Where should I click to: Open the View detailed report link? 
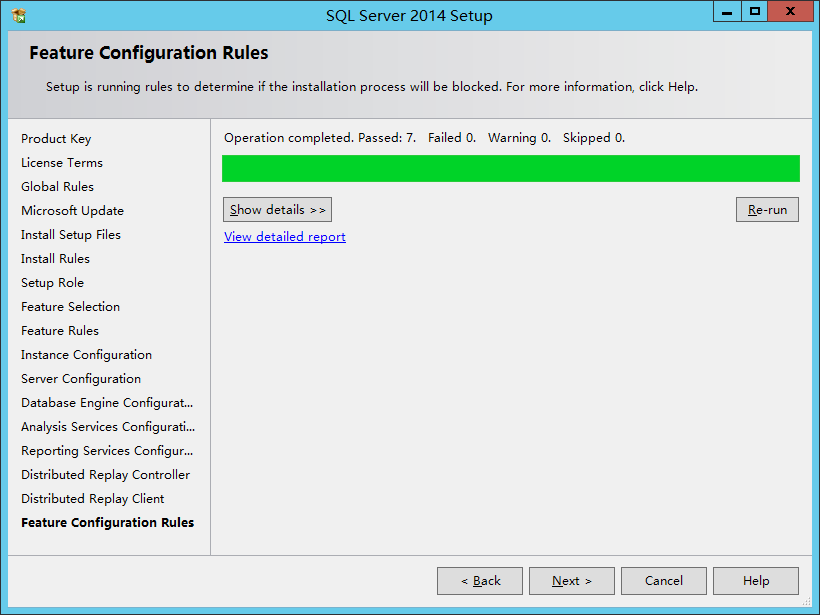tap(284, 236)
